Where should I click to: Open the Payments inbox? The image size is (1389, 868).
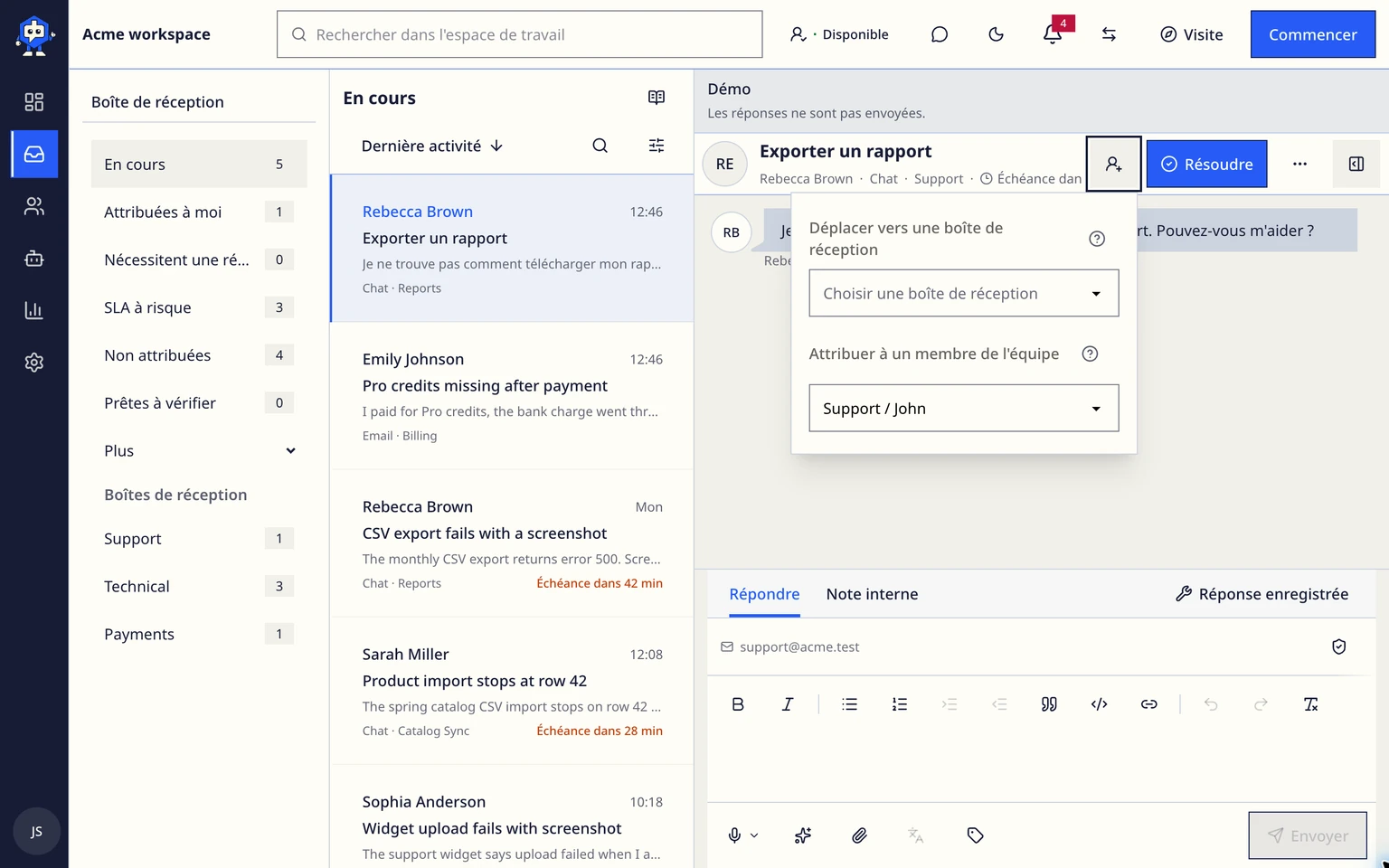[199, 634]
